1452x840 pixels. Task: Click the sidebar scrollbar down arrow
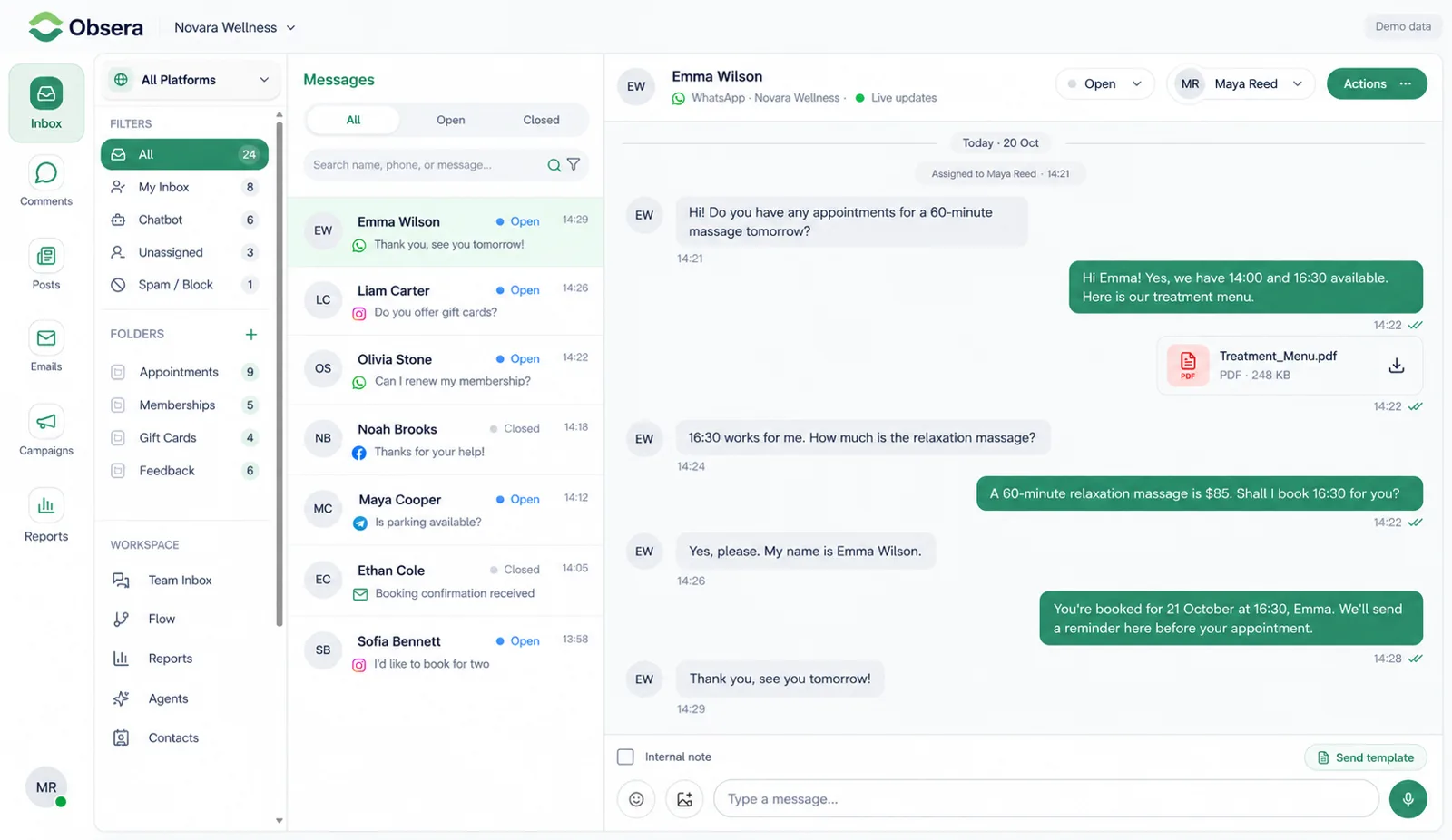tap(279, 821)
